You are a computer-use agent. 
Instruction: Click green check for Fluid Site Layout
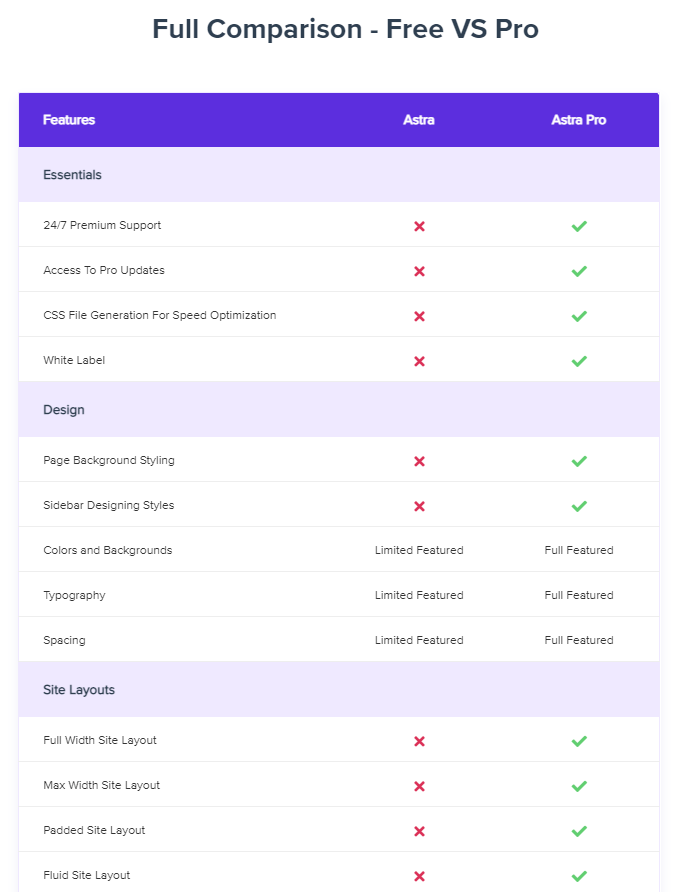[x=579, y=876]
